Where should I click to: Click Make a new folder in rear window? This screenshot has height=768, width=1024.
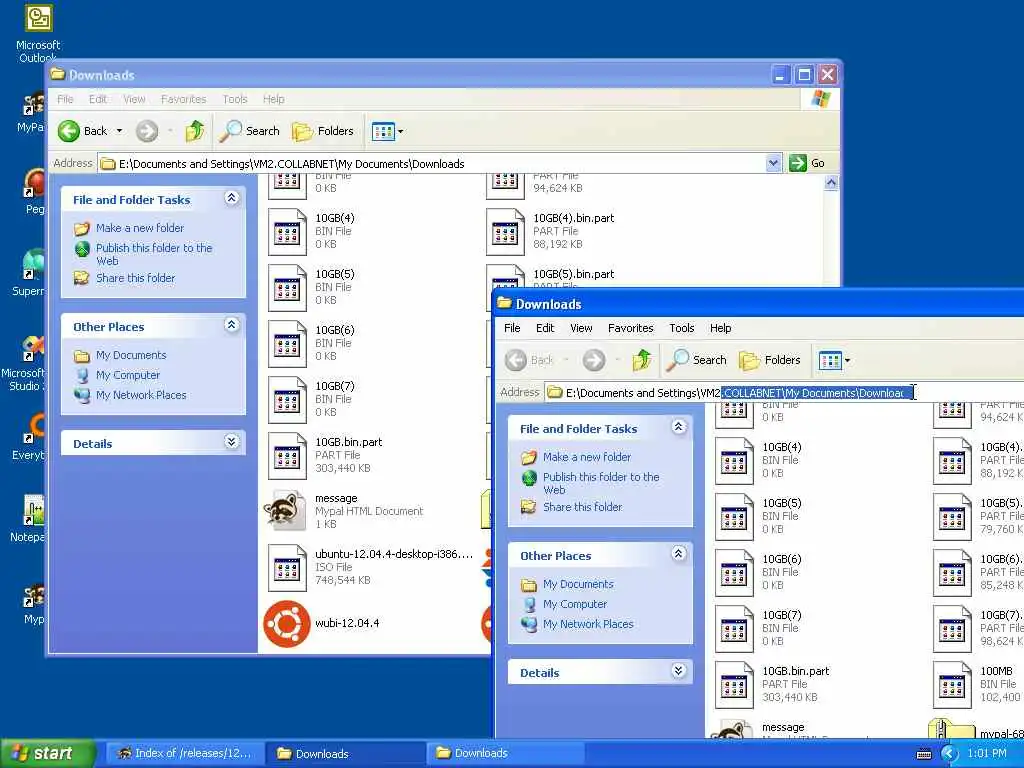tap(140, 228)
